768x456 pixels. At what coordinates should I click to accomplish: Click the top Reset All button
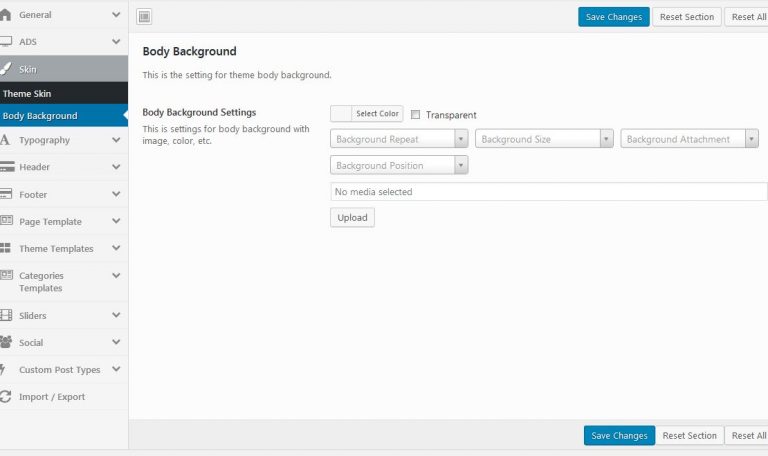point(746,17)
